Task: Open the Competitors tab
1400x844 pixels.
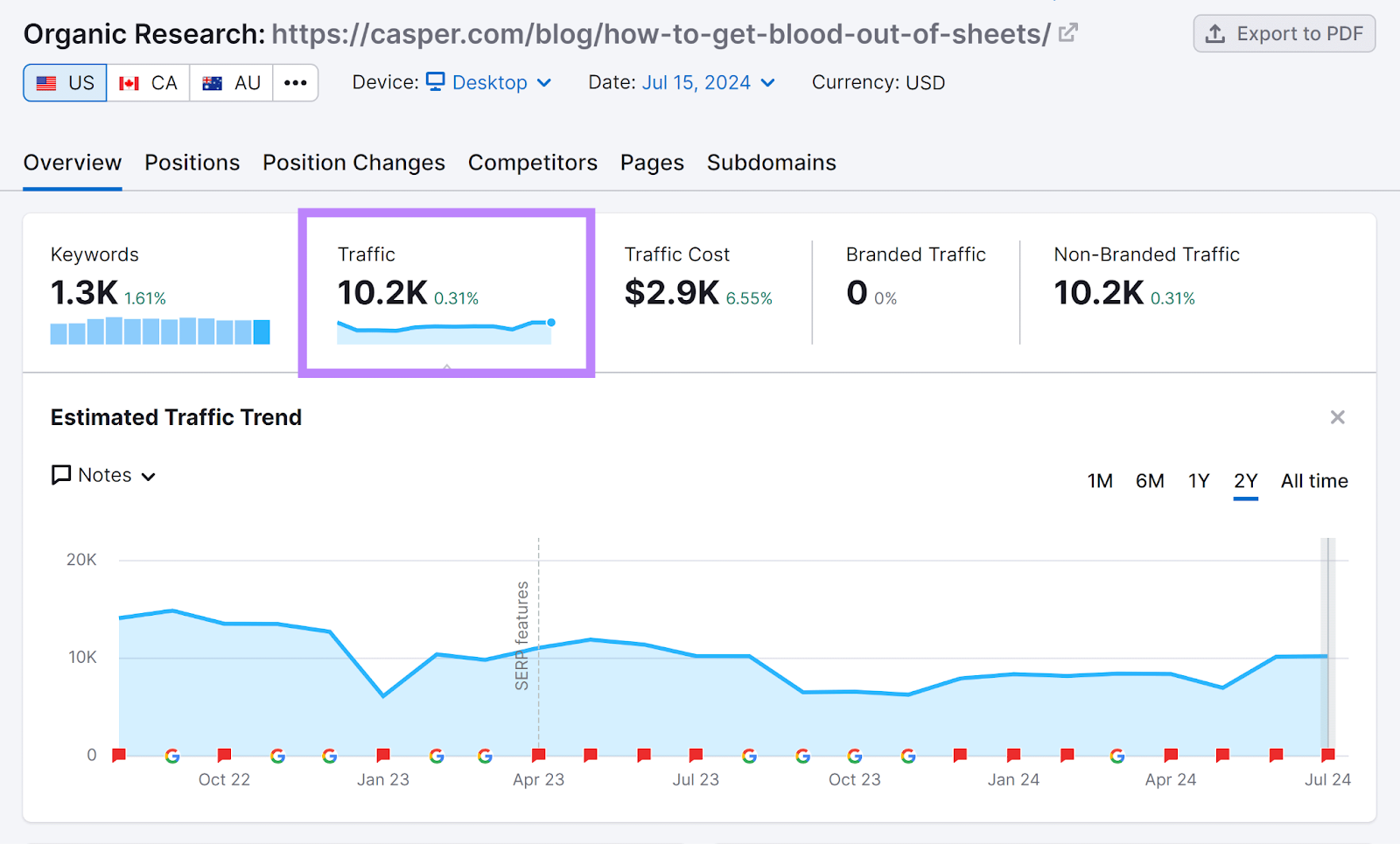Action: coord(532,162)
